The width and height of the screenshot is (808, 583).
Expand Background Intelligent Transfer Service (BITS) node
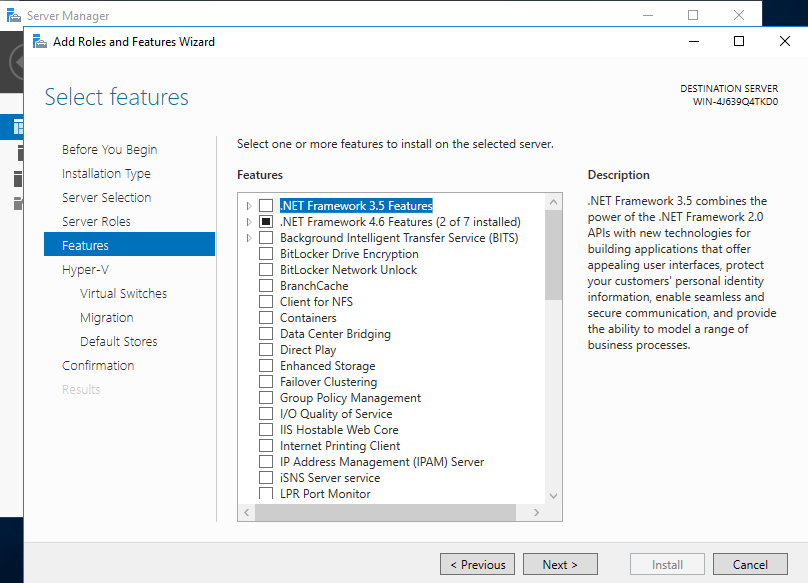pos(249,238)
